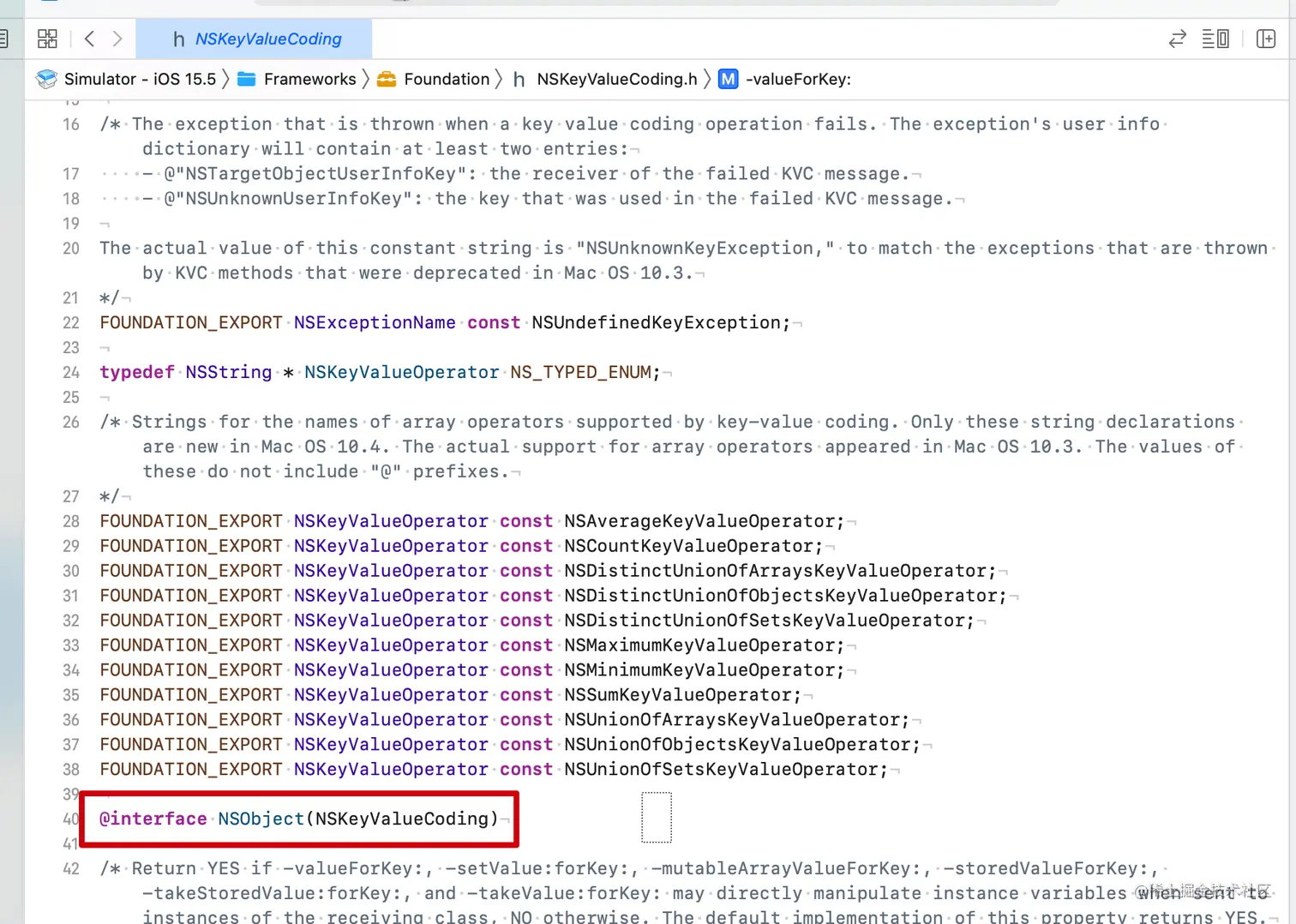The image size is (1296, 924).
Task: Click line number 40 in gutter
Action: [x=71, y=819]
